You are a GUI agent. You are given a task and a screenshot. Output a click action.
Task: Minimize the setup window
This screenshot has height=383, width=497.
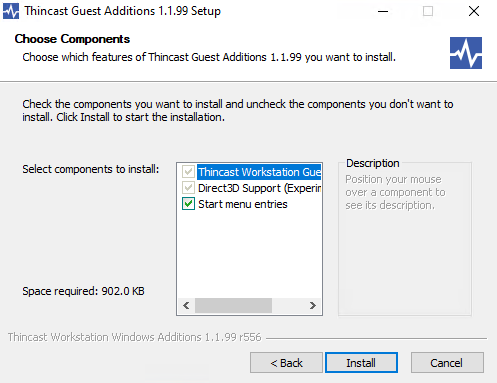coord(383,11)
